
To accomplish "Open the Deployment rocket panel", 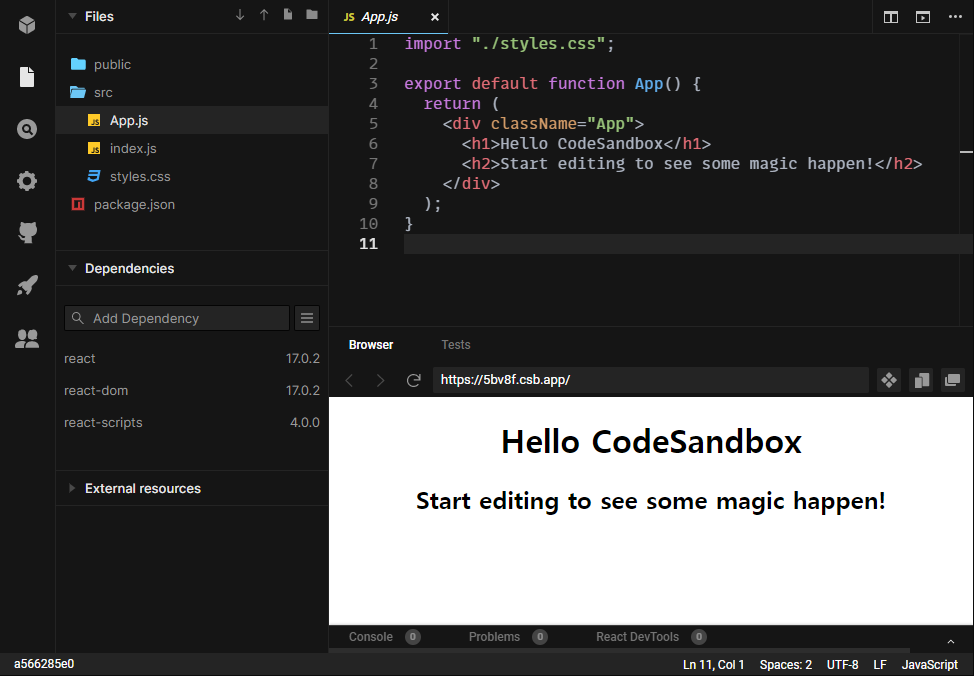I will tap(27, 285).
